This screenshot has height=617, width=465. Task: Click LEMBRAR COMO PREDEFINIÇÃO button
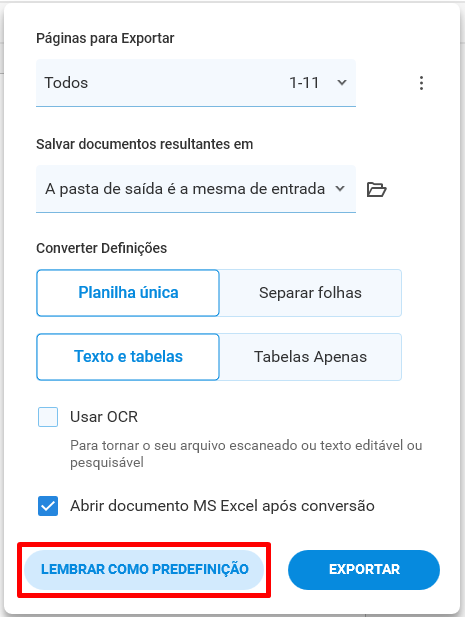click(x=144, y=569)
